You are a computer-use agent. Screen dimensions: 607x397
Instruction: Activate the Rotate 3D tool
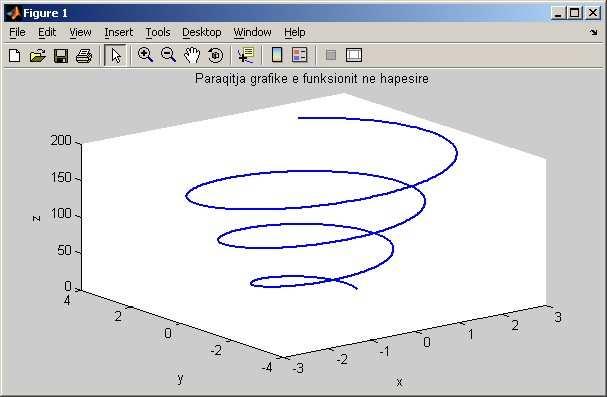point(216,55)
